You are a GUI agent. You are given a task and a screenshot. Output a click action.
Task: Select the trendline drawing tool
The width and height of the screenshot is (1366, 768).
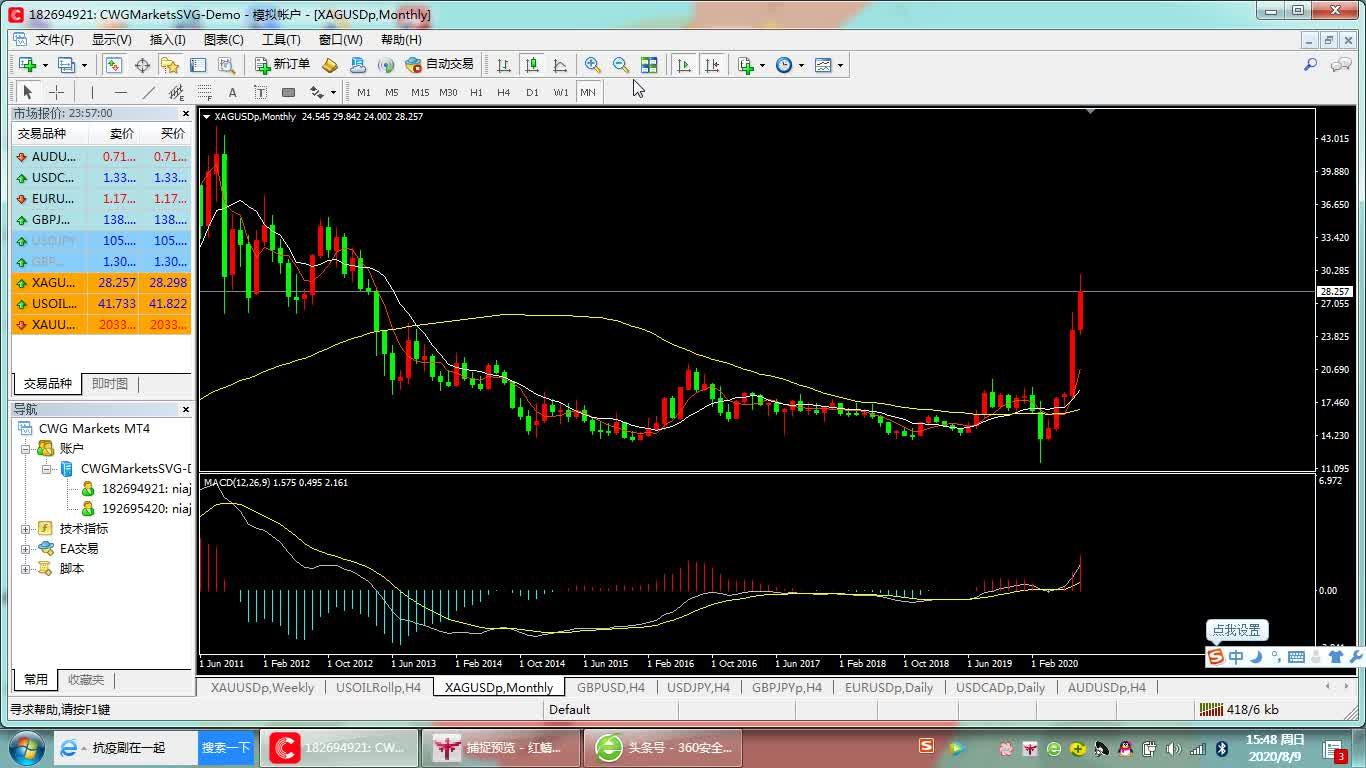click(x=148, y=92)
